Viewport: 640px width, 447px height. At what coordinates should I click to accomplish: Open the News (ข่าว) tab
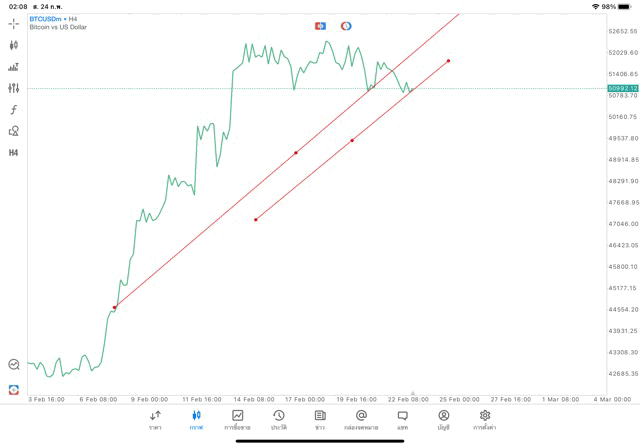pyautogui.click(x=320, y=420)
